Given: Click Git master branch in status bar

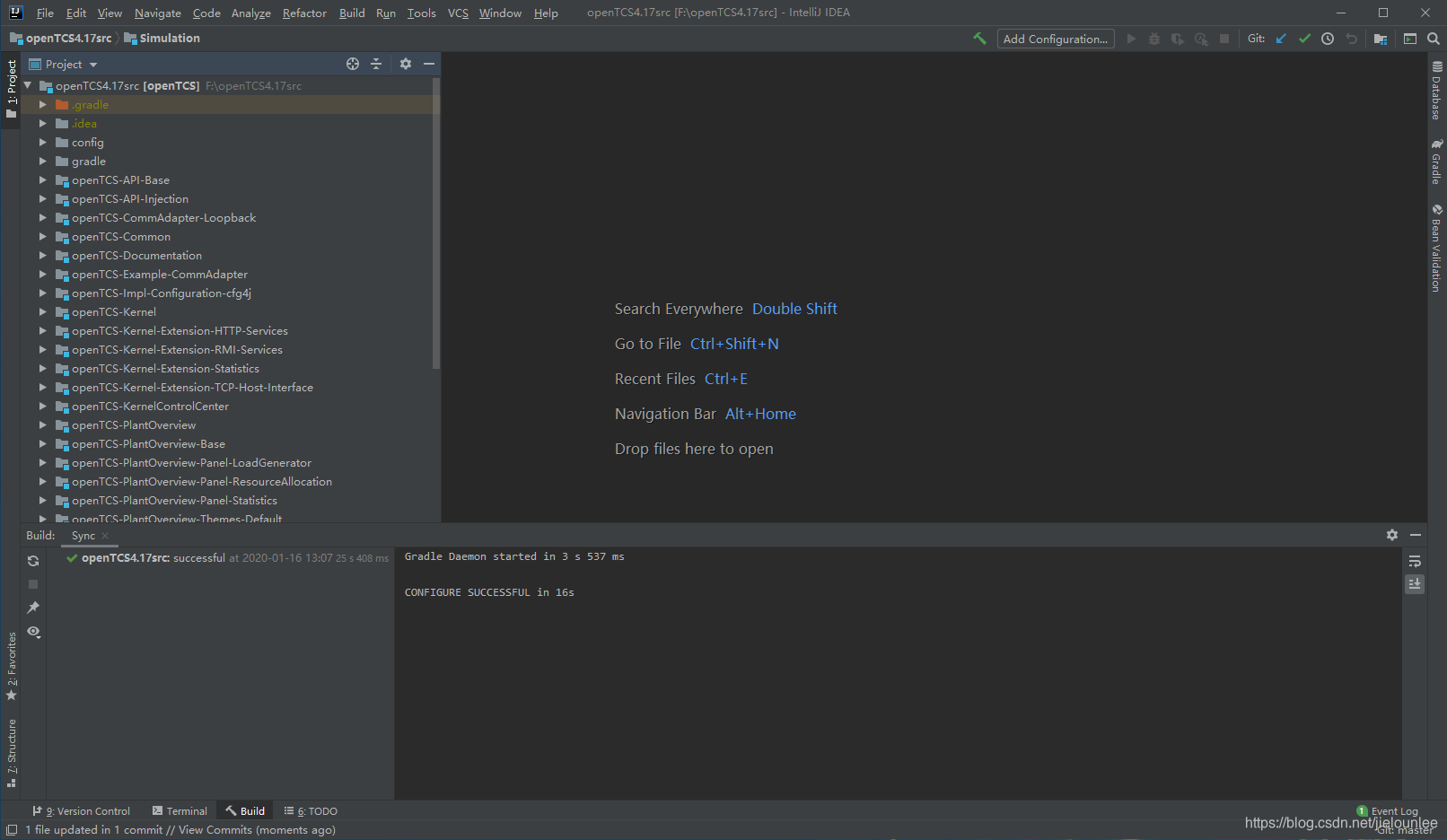Looking at the screenshot, I should tap(1405, 831).
